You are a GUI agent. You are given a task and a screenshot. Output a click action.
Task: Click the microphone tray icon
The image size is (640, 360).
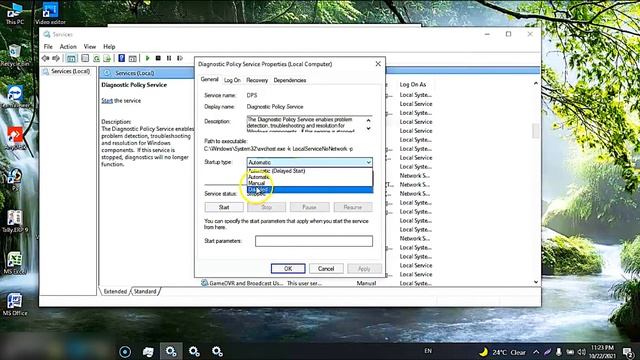[559, 352]
